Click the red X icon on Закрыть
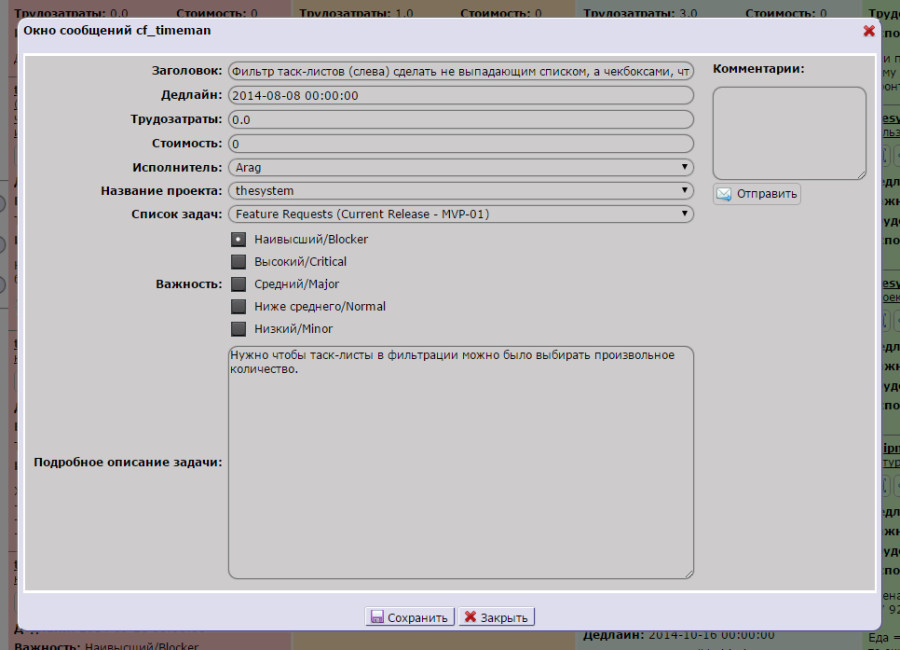The width and height of the screenshot is (900, 650). click(x=469, y=617)
